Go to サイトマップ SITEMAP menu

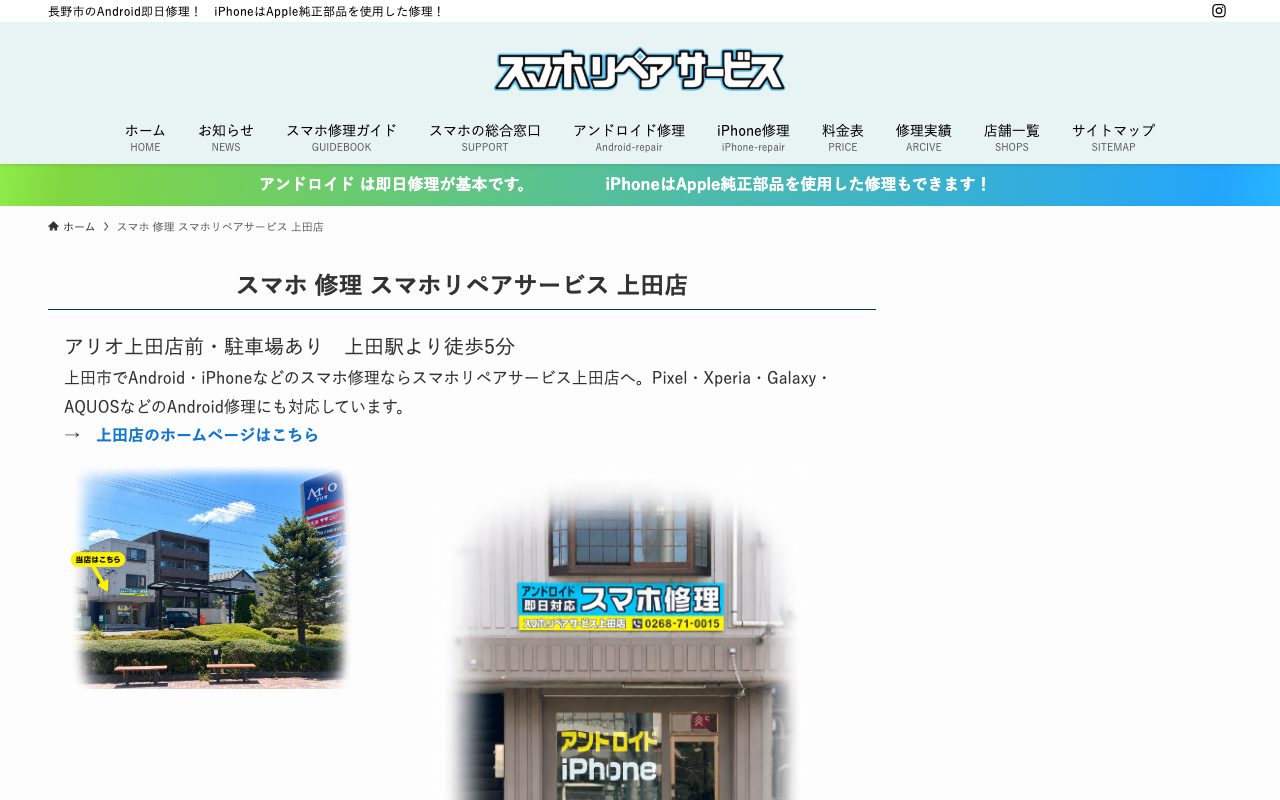pos(1114,137)
